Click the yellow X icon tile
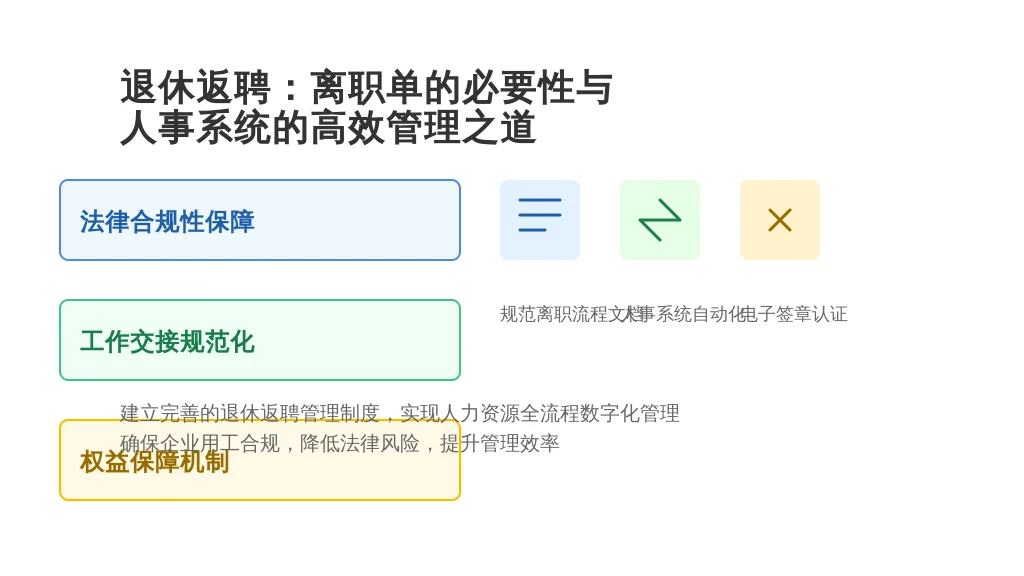Screen dimensions: 1024x576 (x=780, y=220)
